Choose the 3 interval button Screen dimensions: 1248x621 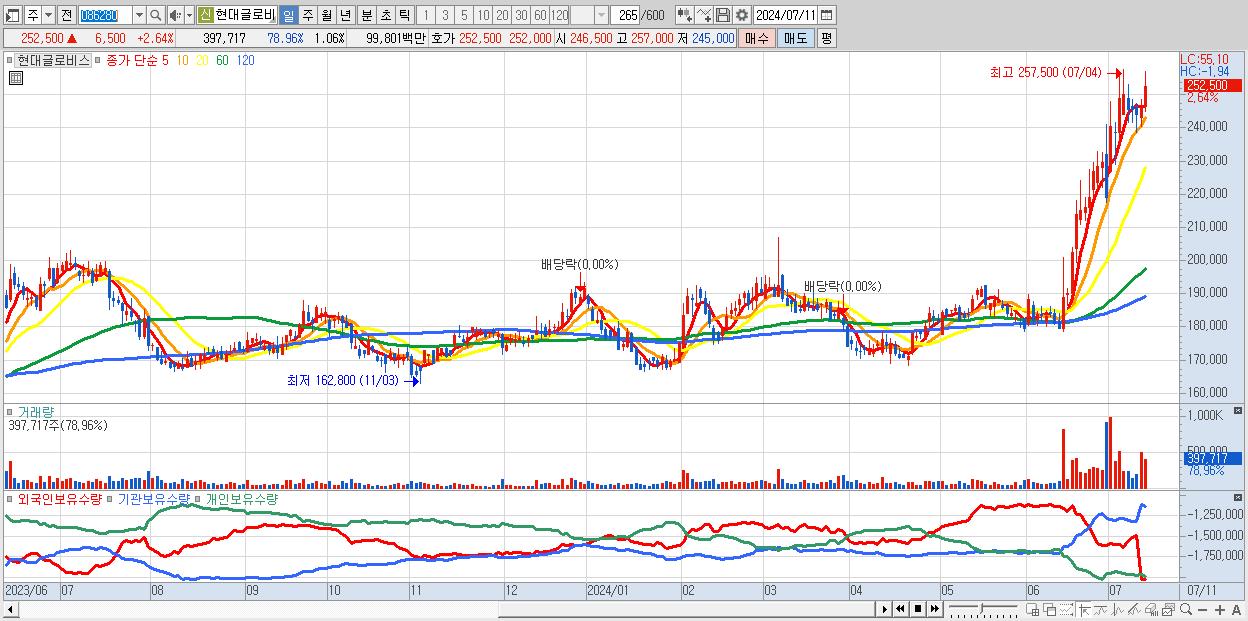coord(445,15)
